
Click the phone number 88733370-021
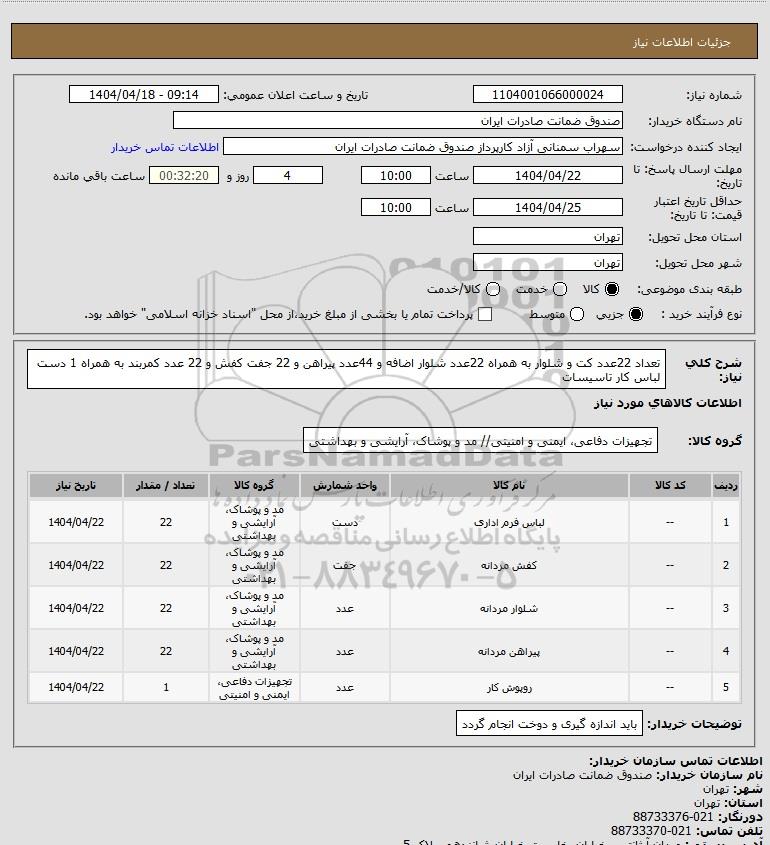(651, 832)
